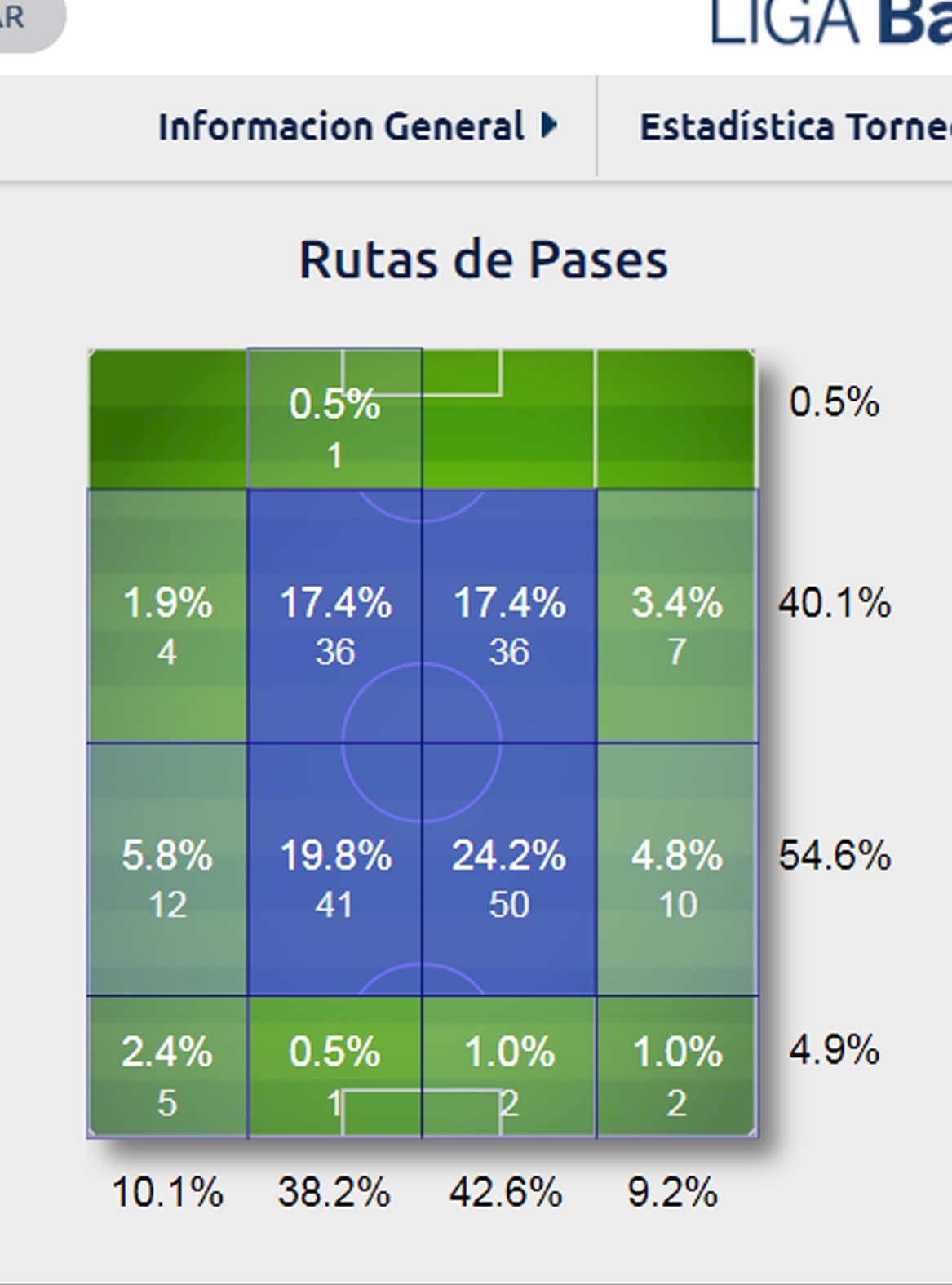This screenshot has height=1285, width=952.
Task: Click the 54.6% row total
Action: 834,856
